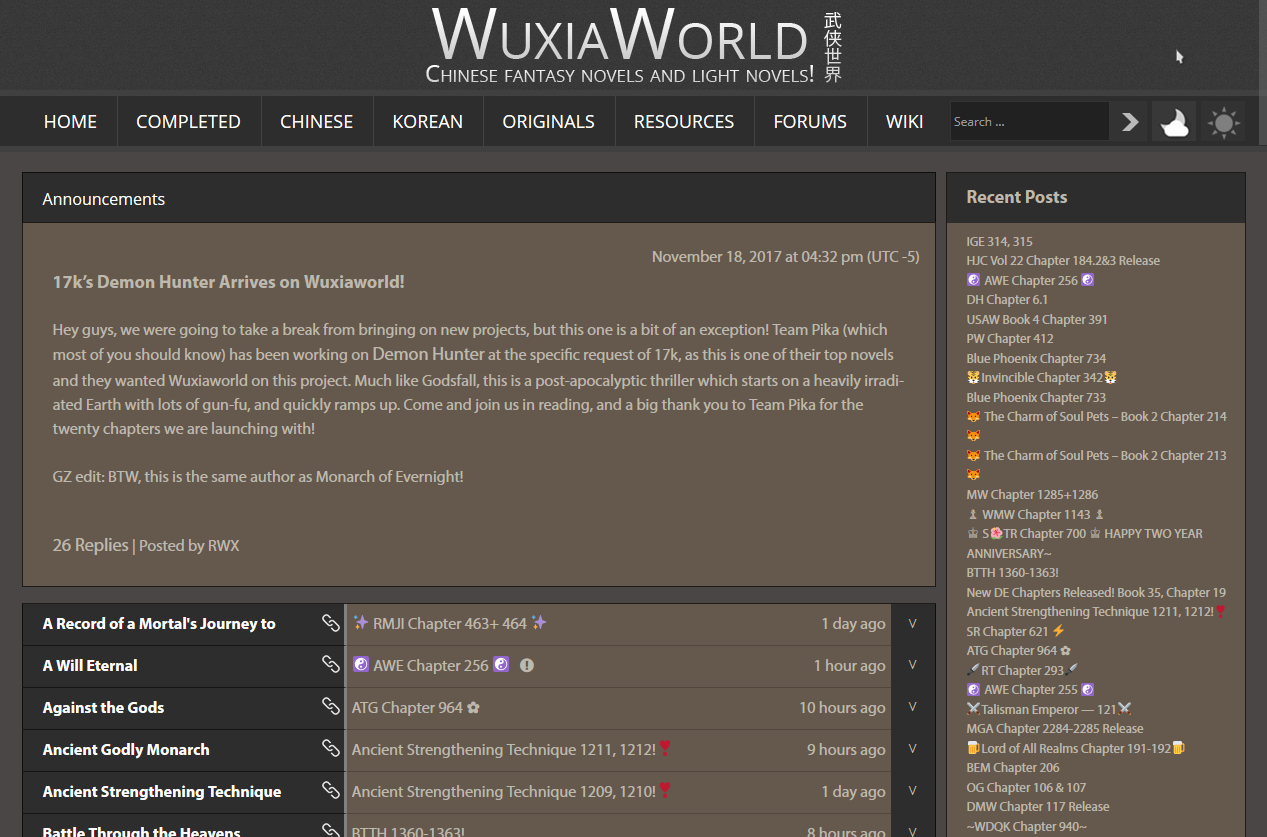Open recent post OG Chapter 106 & 107
1267x837 pixels.
point(1026,787)
